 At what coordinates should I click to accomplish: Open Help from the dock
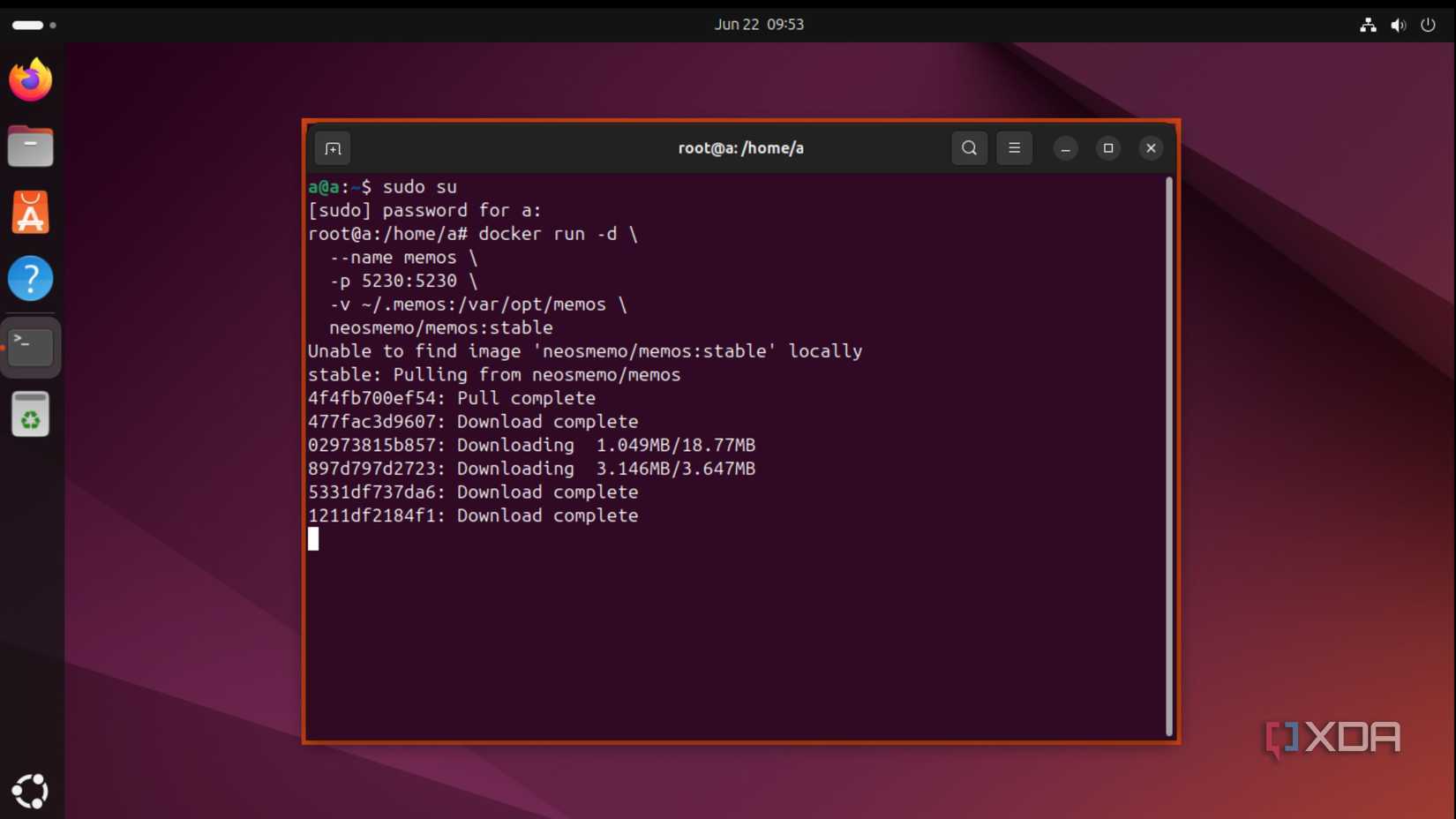click(x=31, y=279)
